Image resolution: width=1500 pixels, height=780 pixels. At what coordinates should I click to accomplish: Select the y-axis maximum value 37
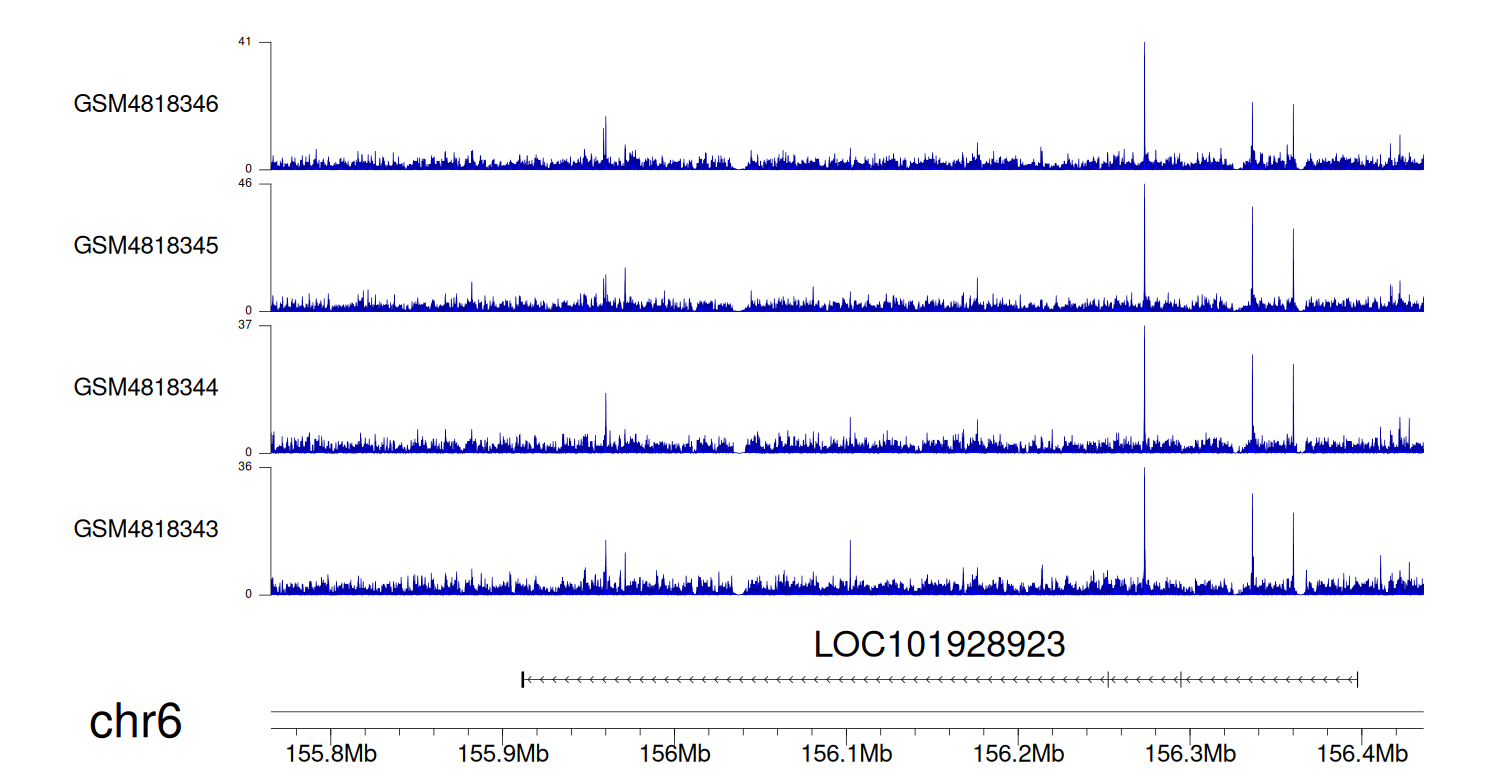pyautogui.click(x=245, y=325)
